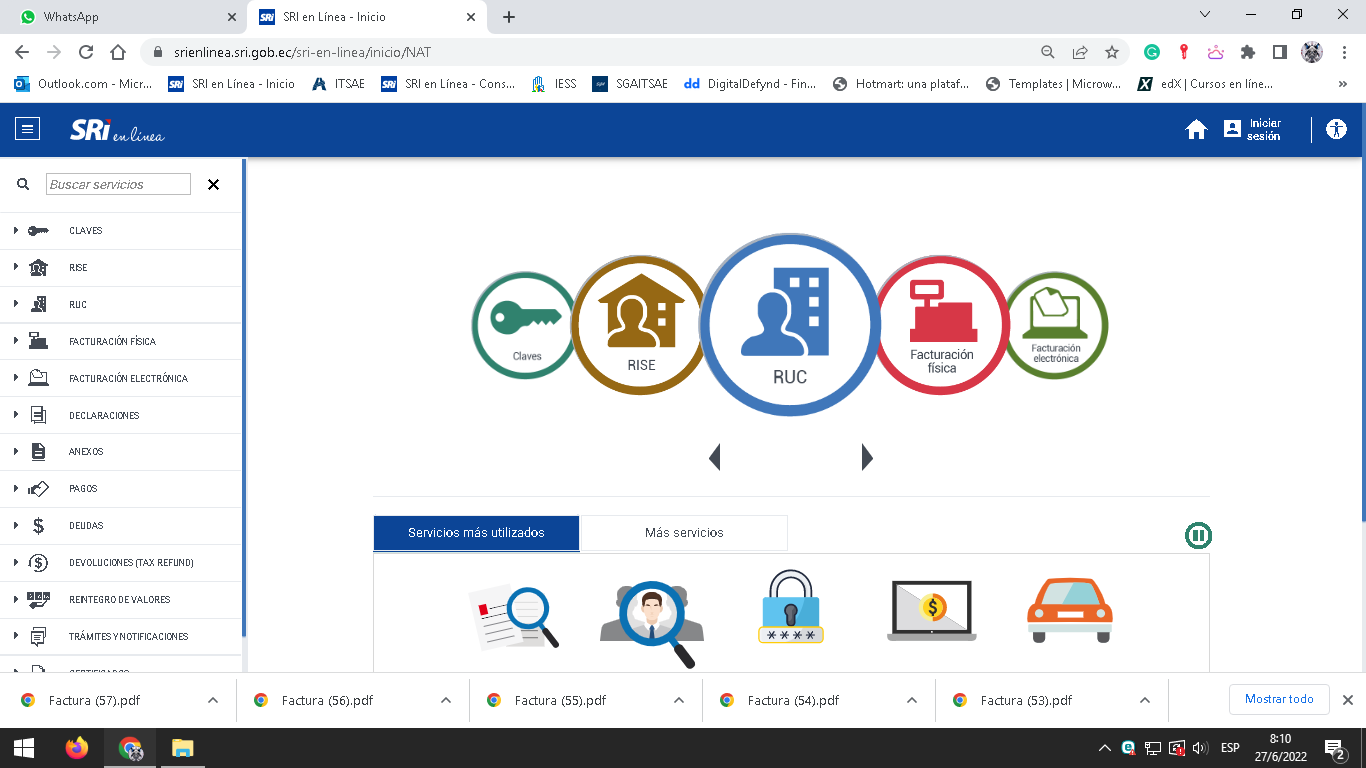Open the Facturación electrónica green circle icon
The image size is (1366, 768).
(1055, 325)
